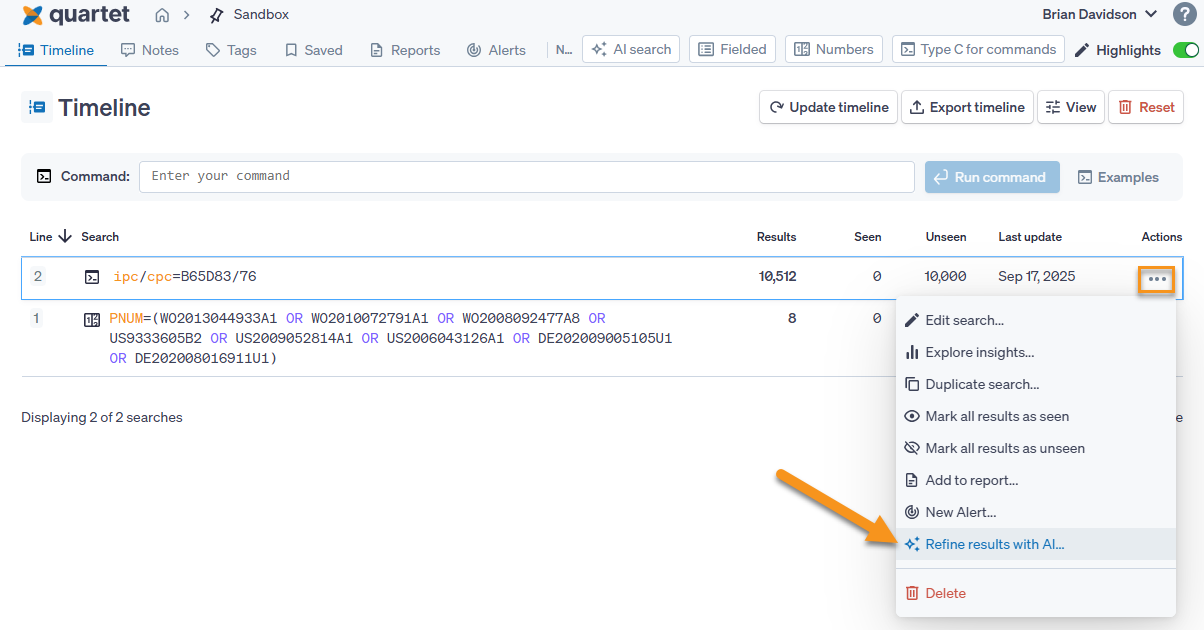Click line number 1 badge
Image resolution: width=1204 pixels, height=630 pixels.
pyautogui.click(x=37, y=318)
